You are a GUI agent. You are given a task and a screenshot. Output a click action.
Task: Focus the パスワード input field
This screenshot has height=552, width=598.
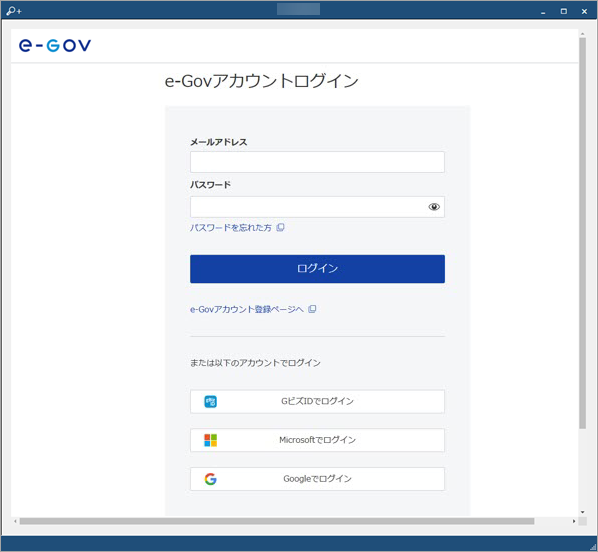pyautogui.click(x=317, y=207)
